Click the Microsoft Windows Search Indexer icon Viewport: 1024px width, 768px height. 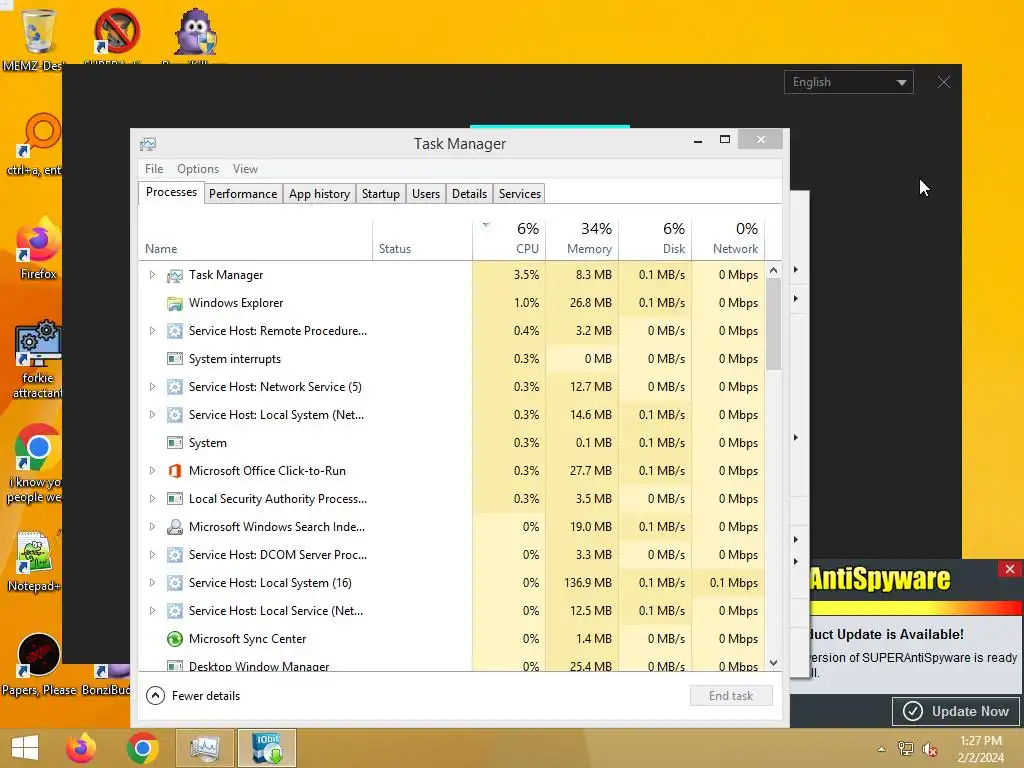[x=174, y=527]
